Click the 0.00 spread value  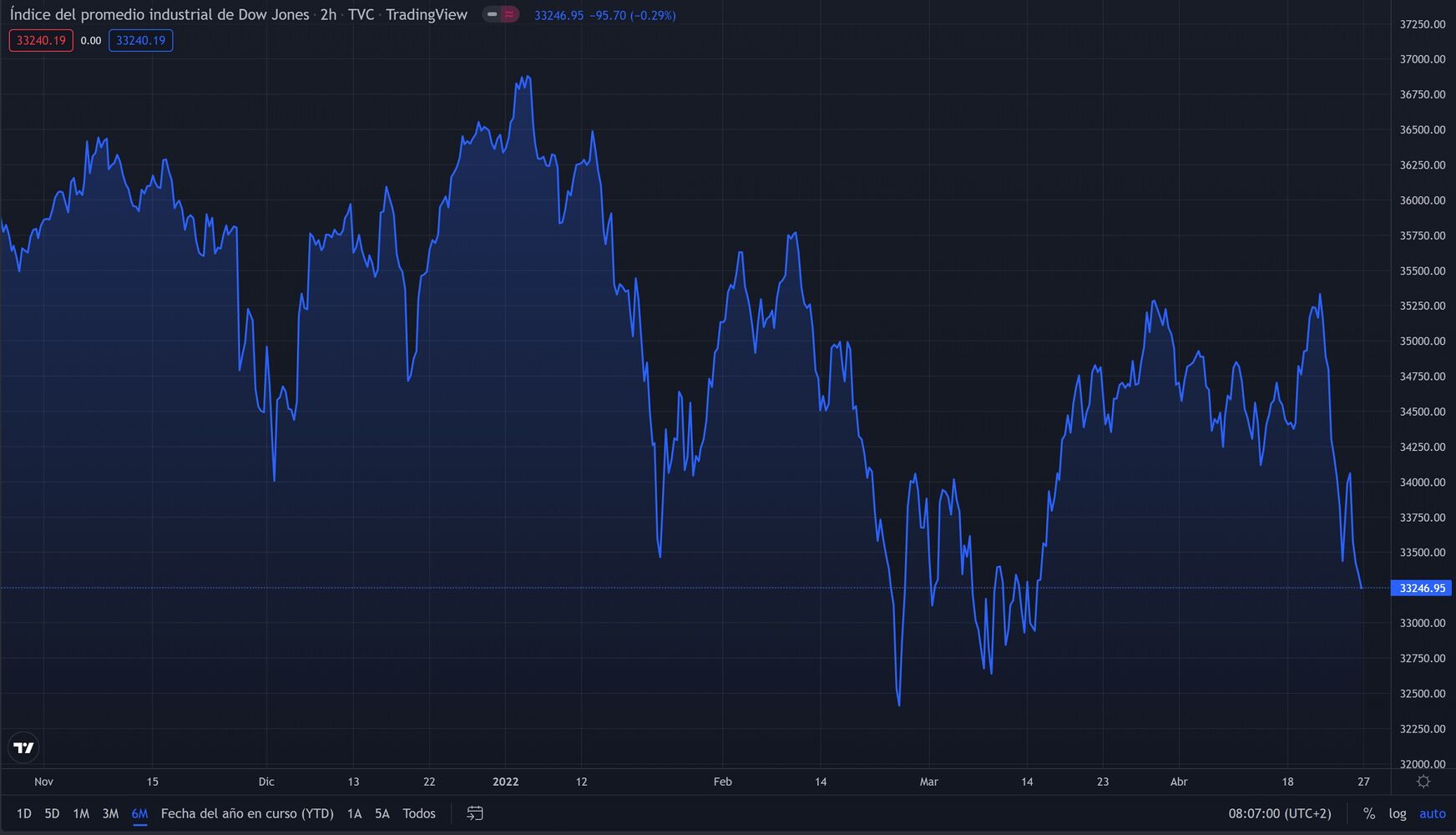[x=91, y=40]
